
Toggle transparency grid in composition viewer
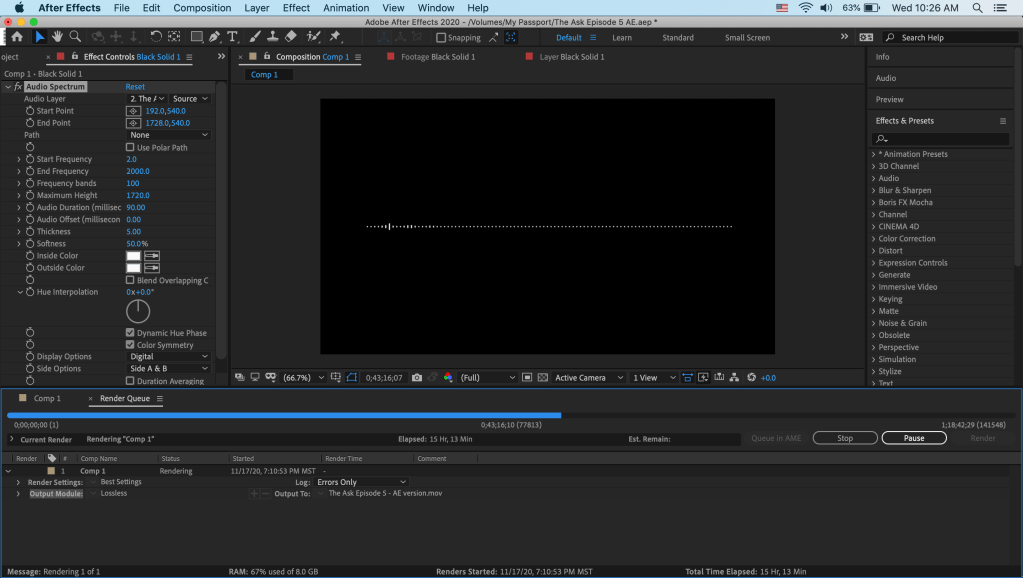[x=543, y=378]
